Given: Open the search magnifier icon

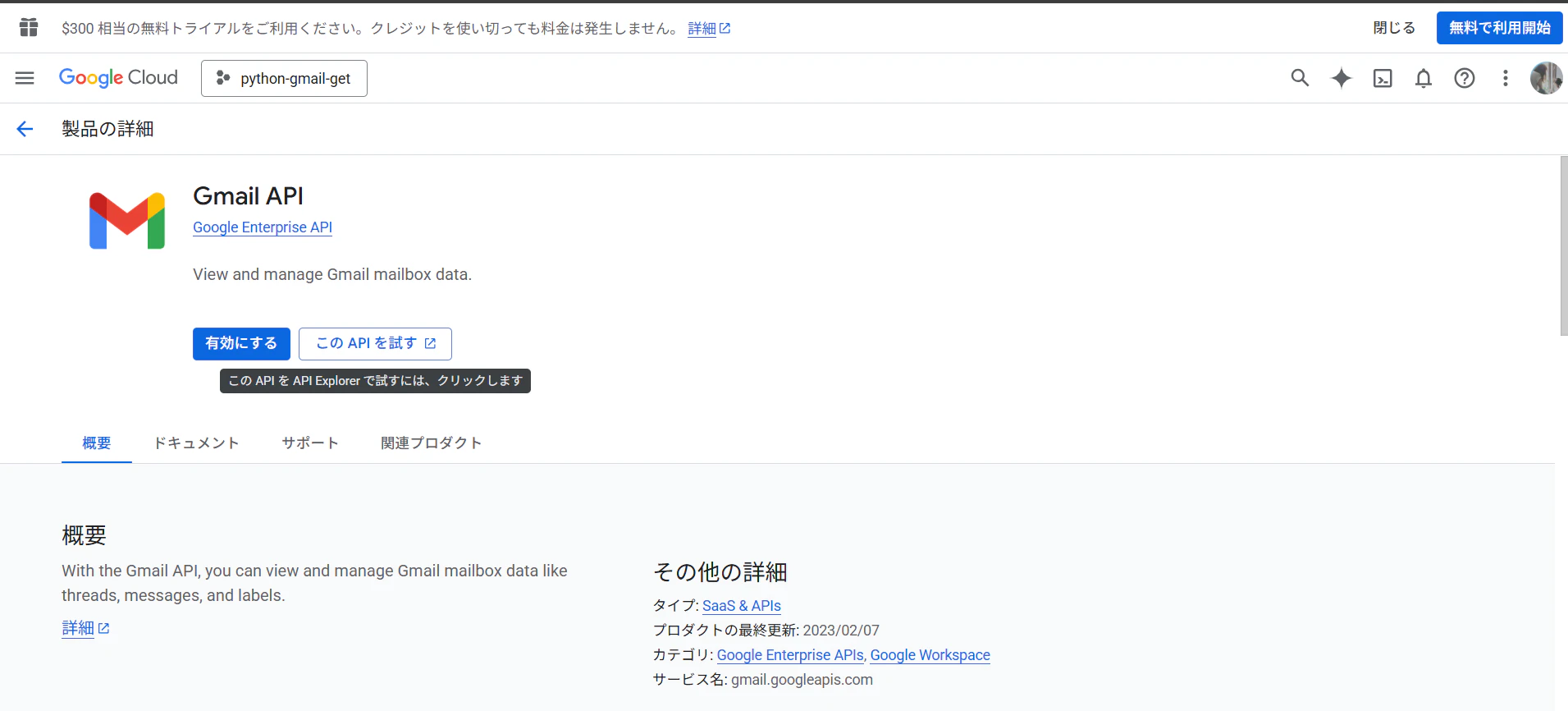Looking at the screenshot, I should [1300, 78].
